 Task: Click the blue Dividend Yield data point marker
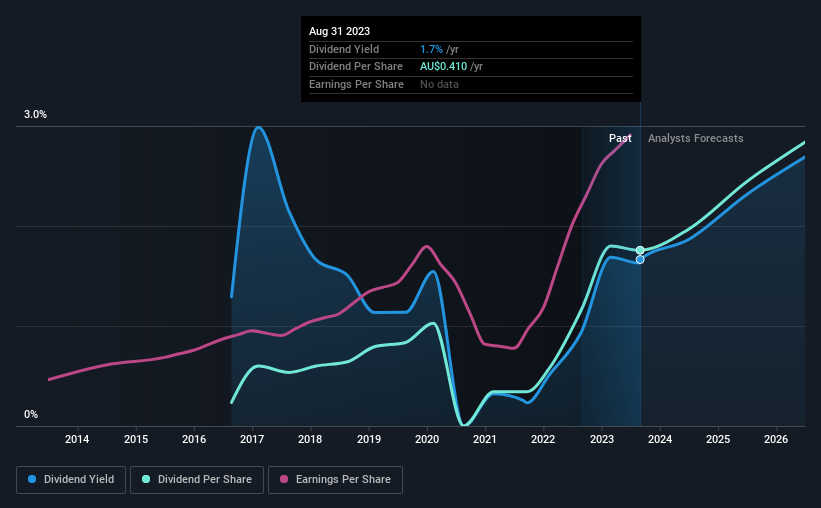click(640, 260)
